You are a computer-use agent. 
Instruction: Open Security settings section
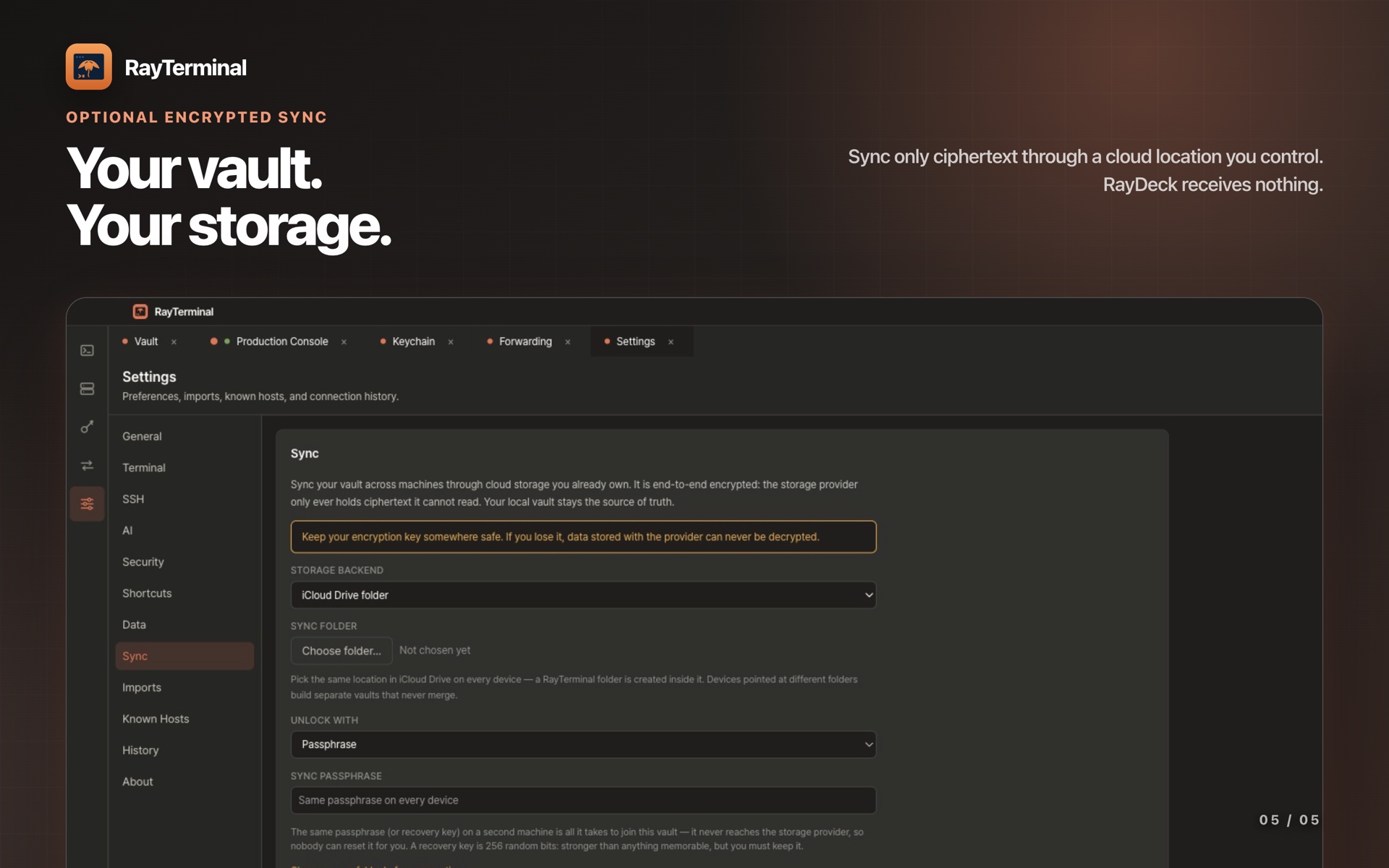(x=184, y=562)
